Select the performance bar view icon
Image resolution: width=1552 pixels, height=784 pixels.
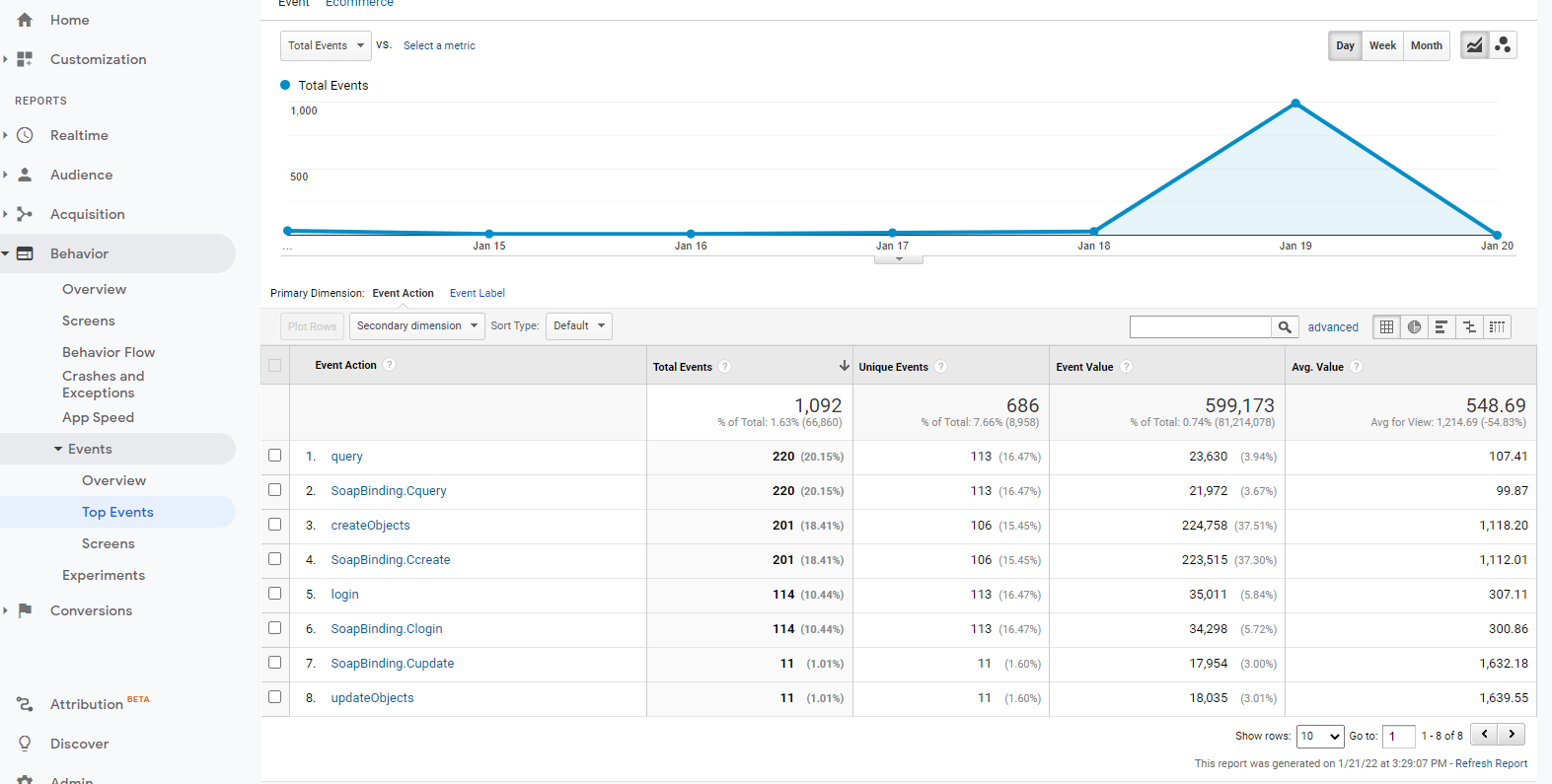click(x=1441, y=327)
